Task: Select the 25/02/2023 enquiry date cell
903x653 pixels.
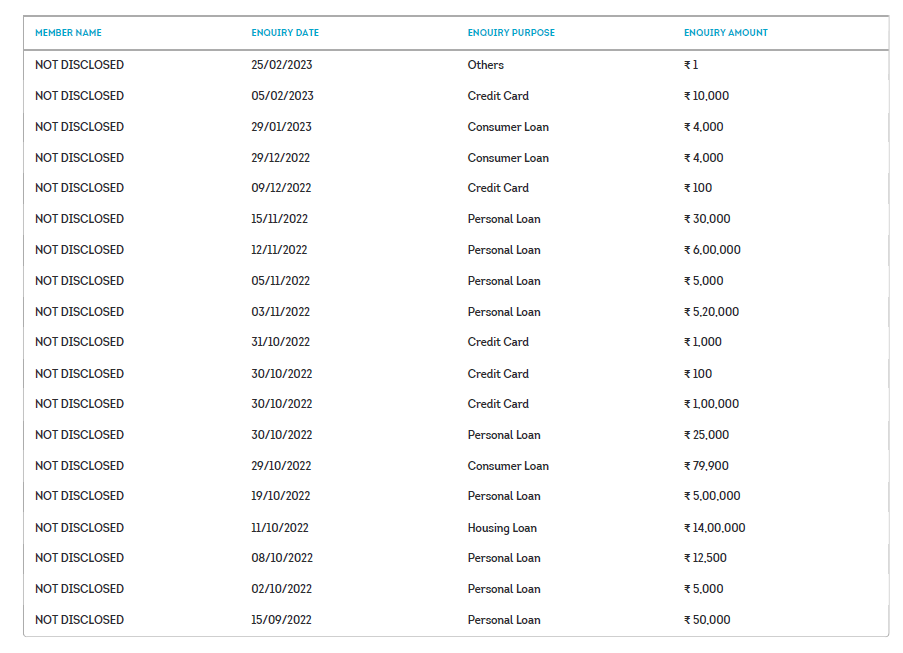Action: click(x=282, y=65)
